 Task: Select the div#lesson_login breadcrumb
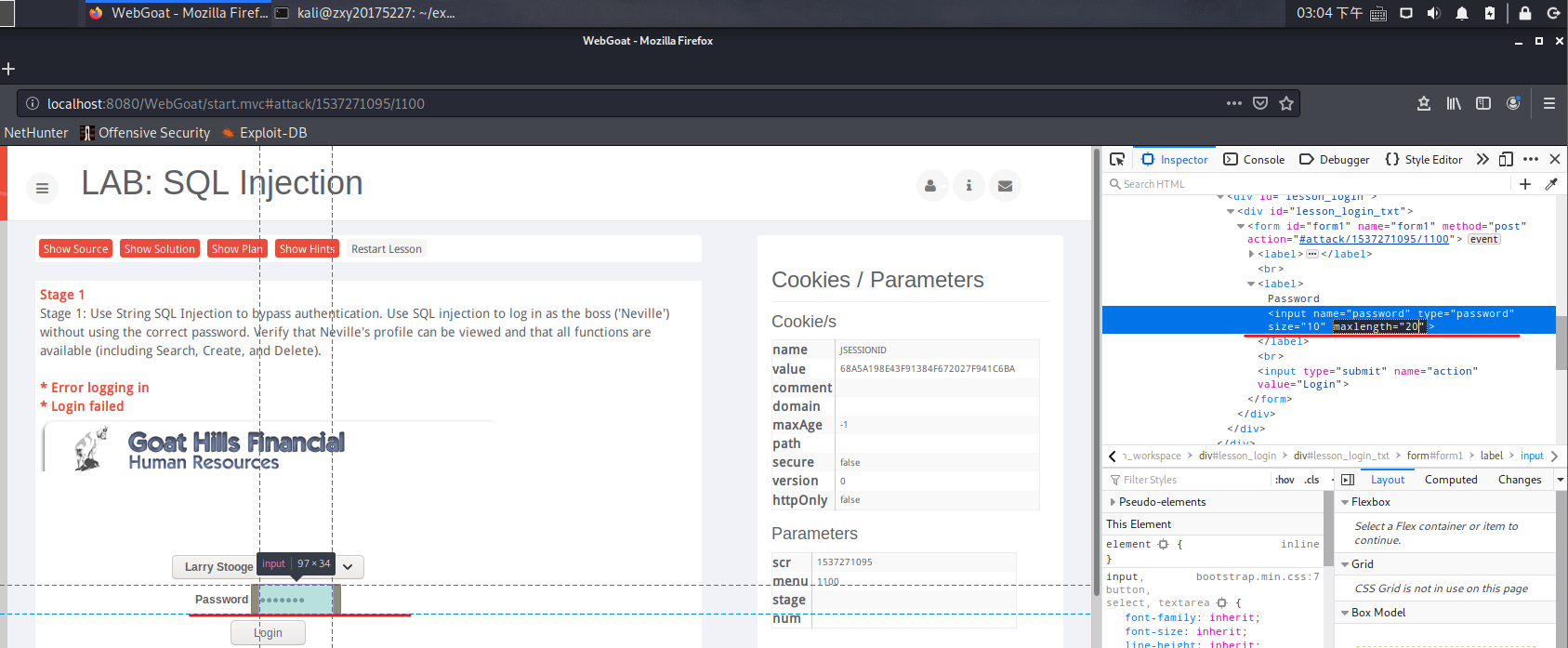(1237, 456)
